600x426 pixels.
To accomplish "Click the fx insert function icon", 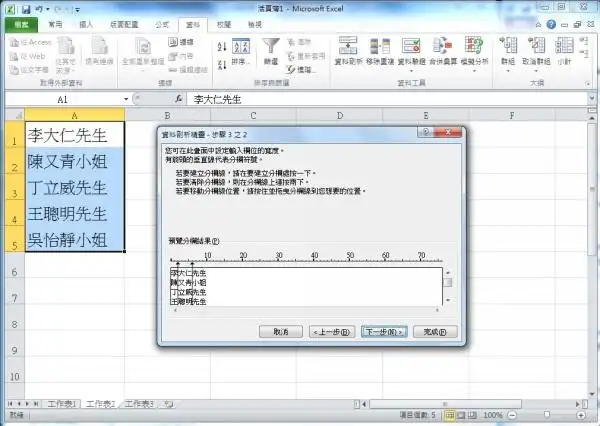I will (178, 99).
